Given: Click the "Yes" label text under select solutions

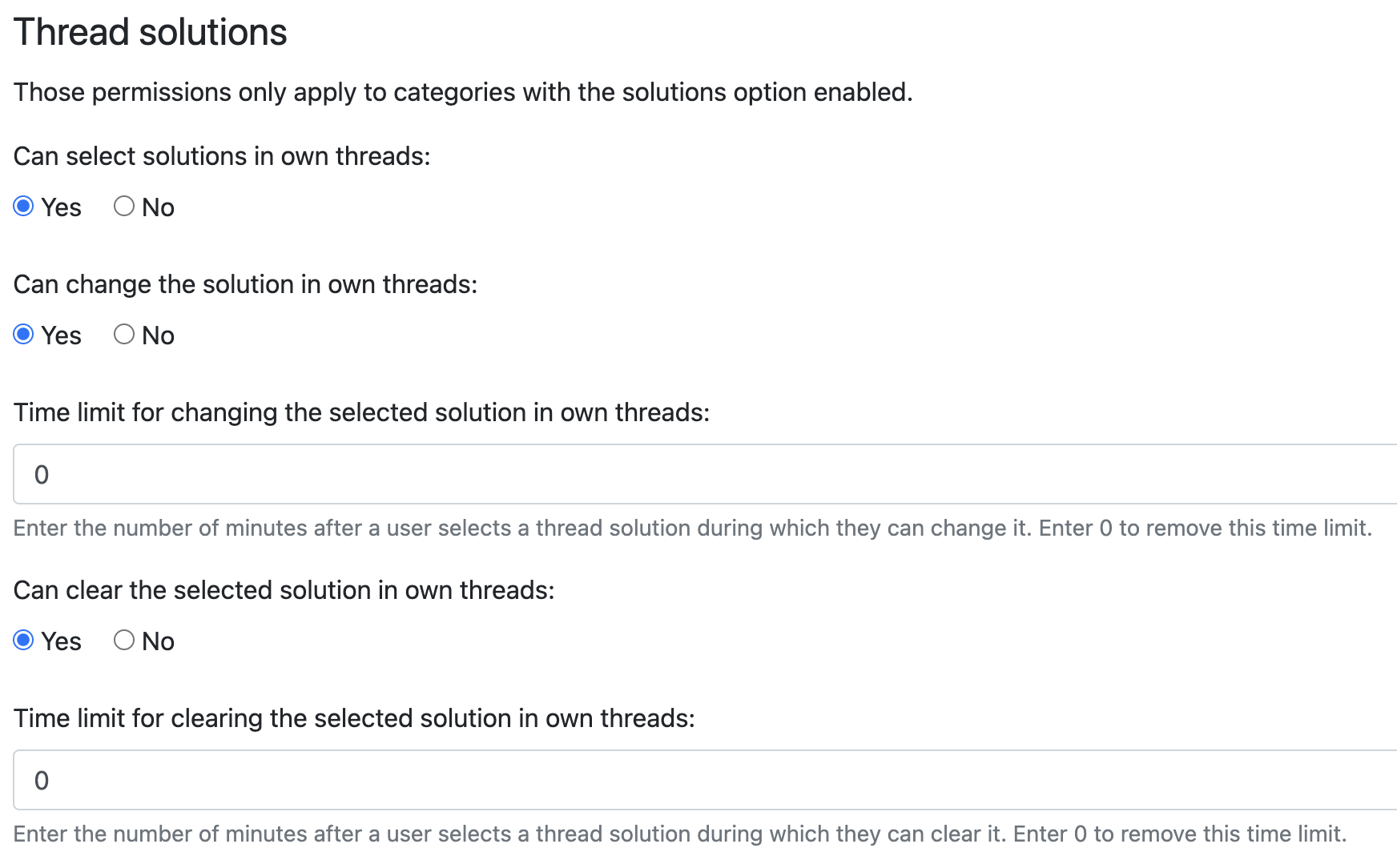Looking at the screenshot, I should [62, 208].
